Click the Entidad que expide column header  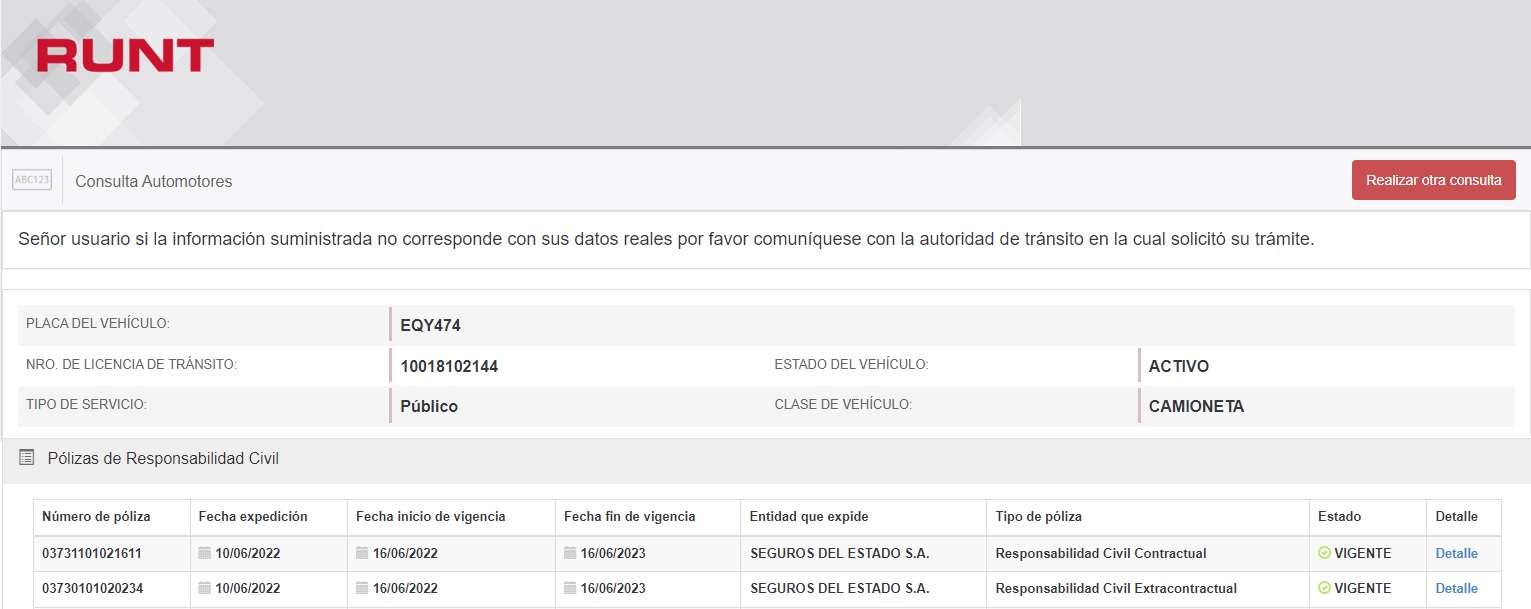coord(809,517)
